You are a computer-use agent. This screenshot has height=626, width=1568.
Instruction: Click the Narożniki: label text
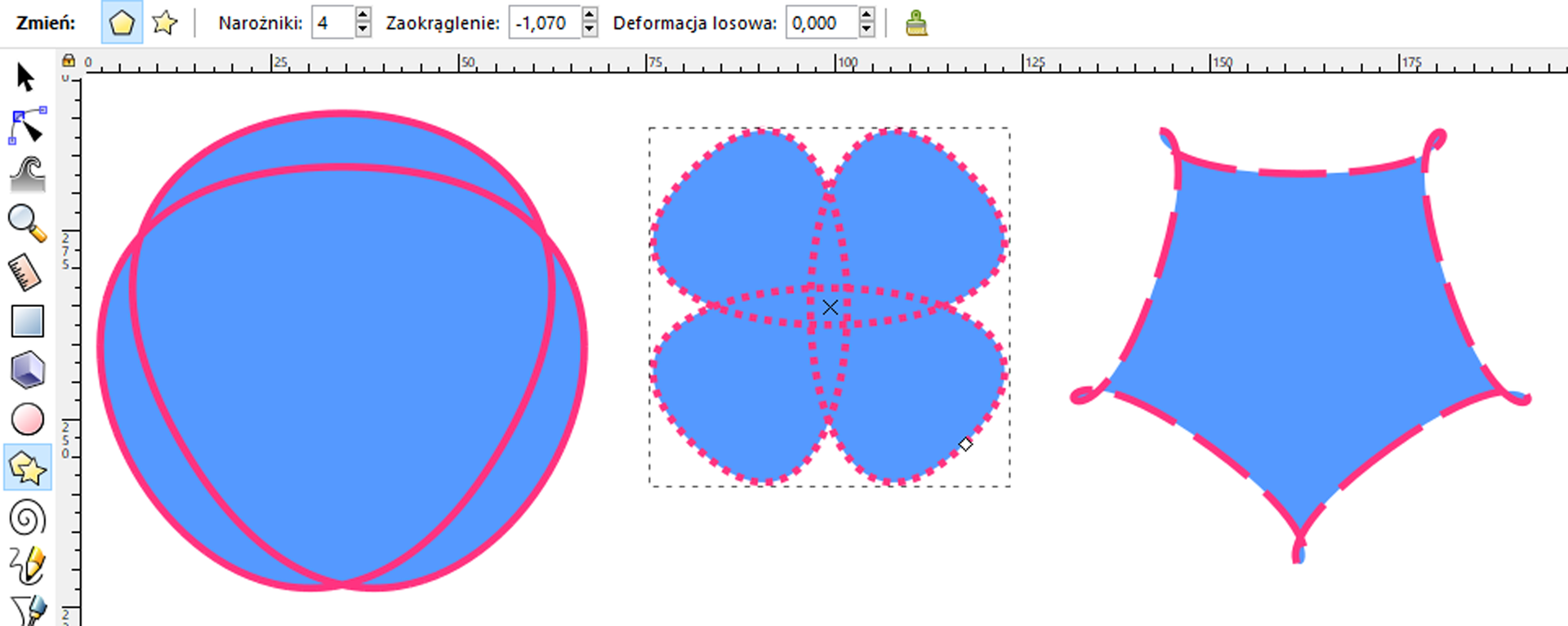click(x=261, y=23)
